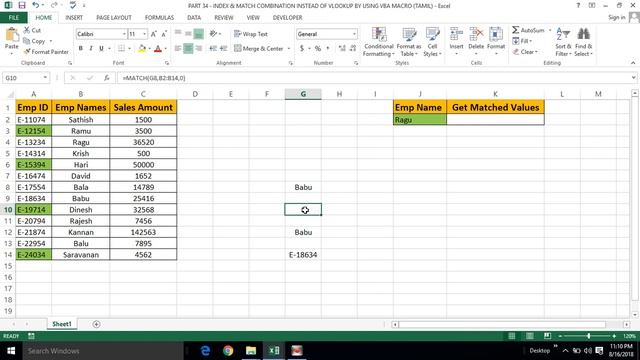
Task: Open File Explorer from the taskbar
Action: tap(251, 351)
